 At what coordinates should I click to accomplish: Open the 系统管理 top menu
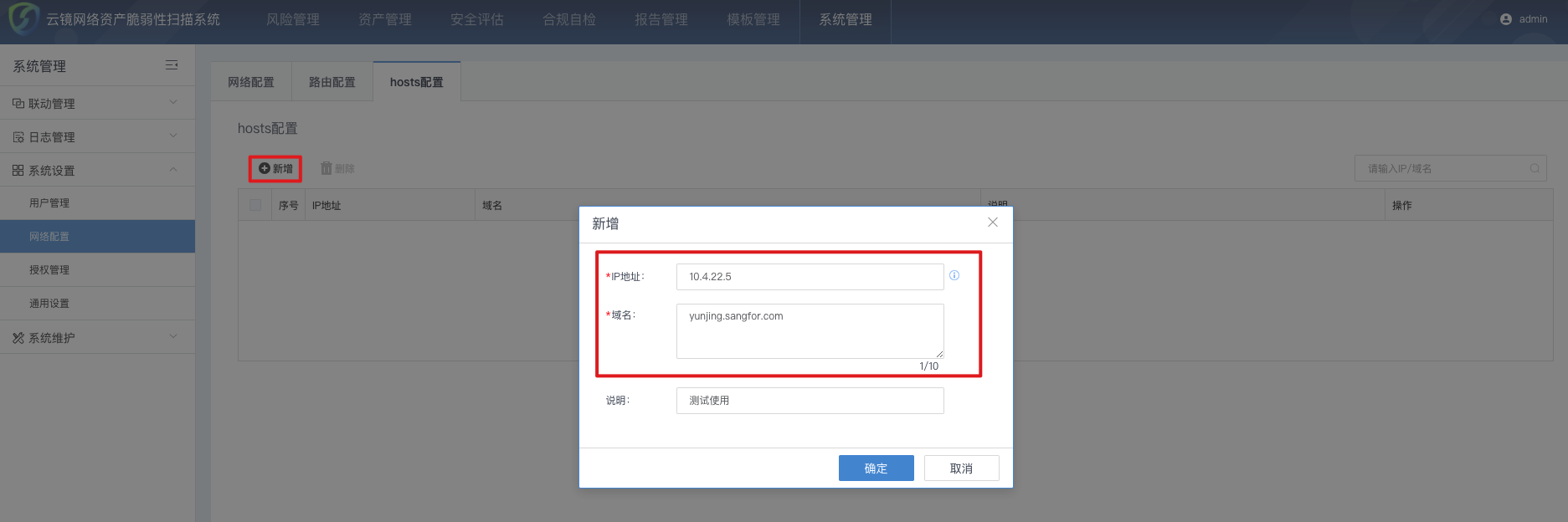[846, 19]
